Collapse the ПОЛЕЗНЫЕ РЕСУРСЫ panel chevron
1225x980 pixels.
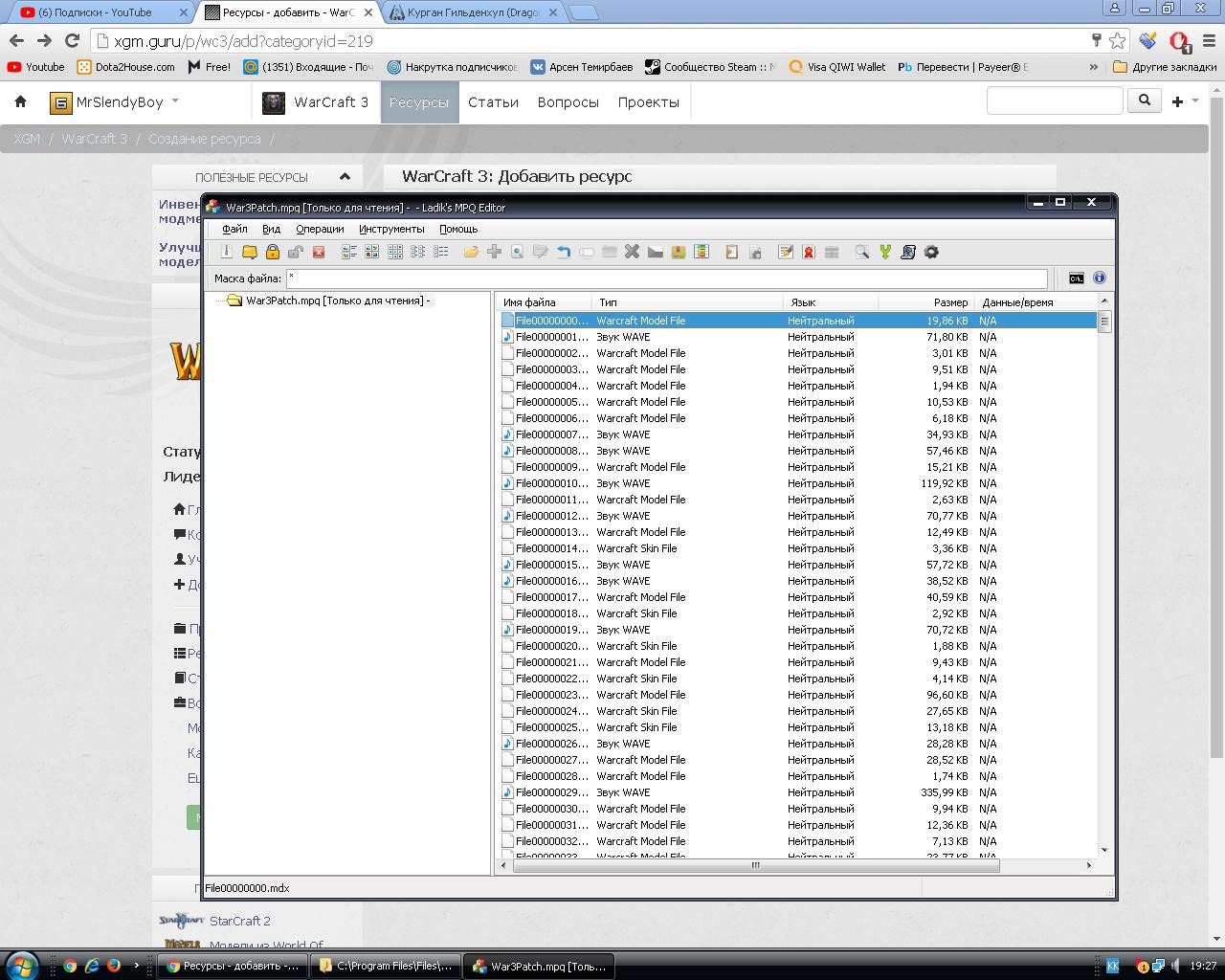(345, 177)
